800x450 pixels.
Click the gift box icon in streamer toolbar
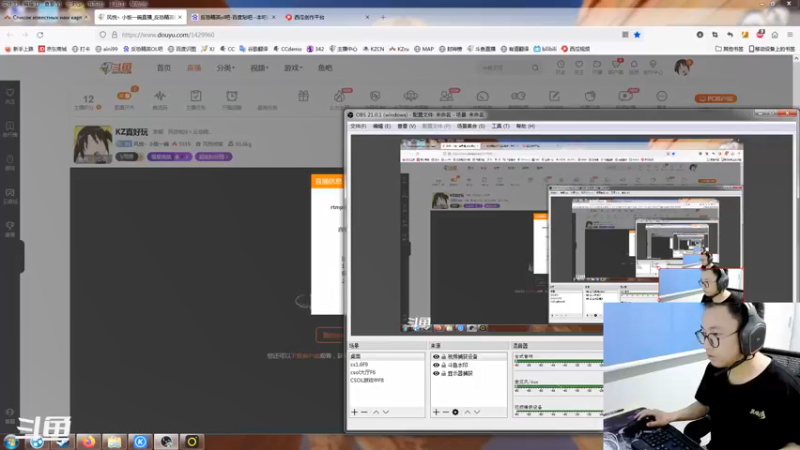(304, 95)
